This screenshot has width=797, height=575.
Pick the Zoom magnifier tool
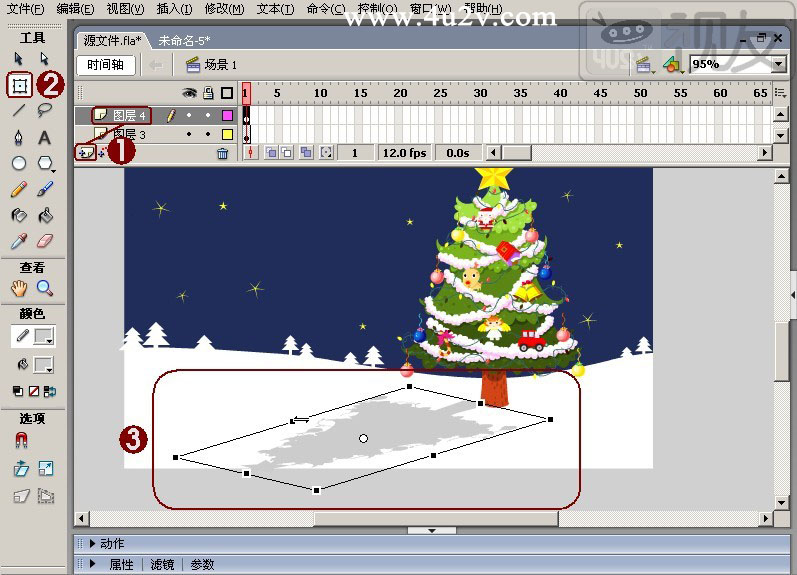tap(44, 288)
